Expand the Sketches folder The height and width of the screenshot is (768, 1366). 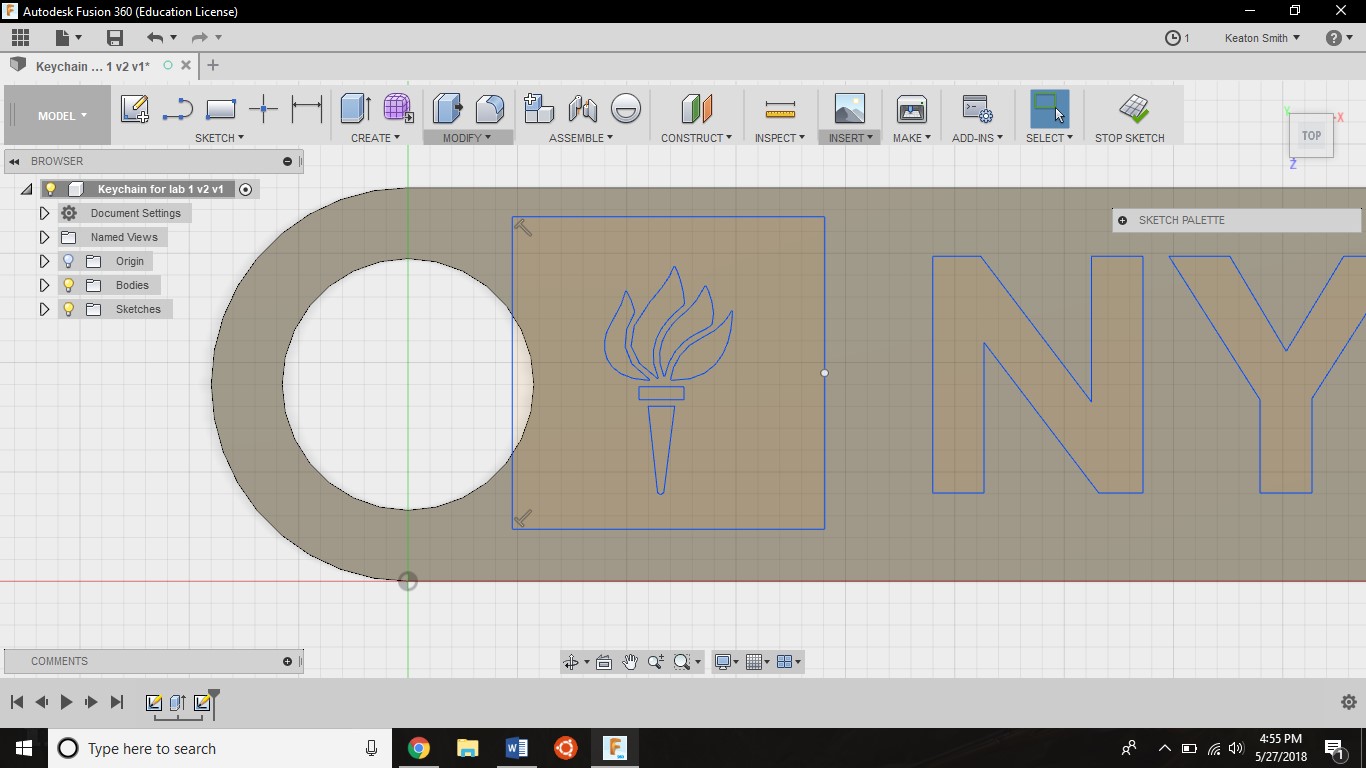(44, 309)
